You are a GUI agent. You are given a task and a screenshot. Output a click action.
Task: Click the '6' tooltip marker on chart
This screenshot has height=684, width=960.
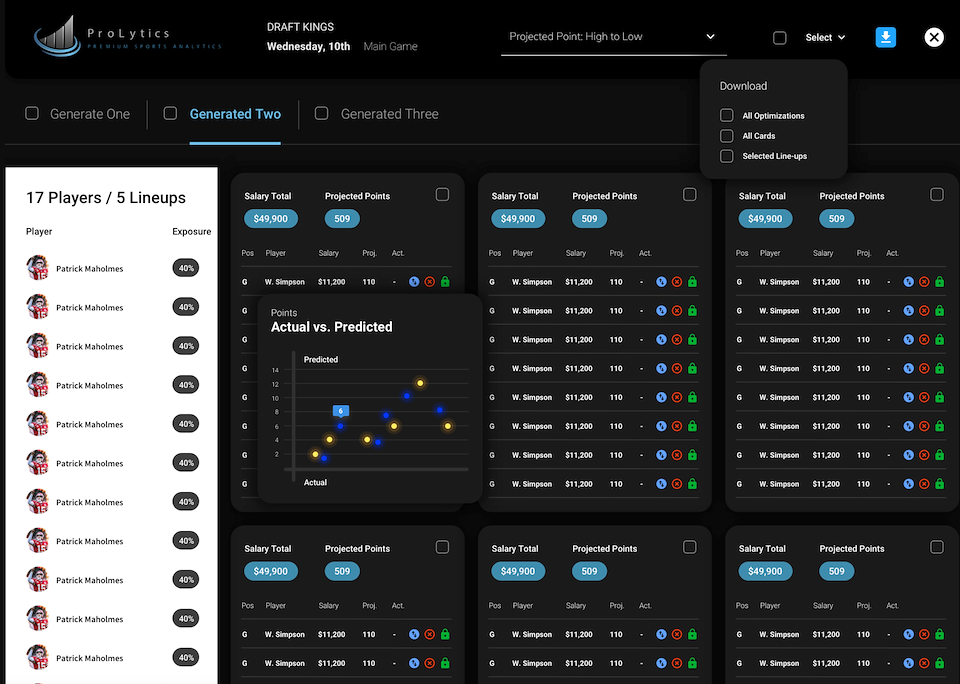[341, 411]
